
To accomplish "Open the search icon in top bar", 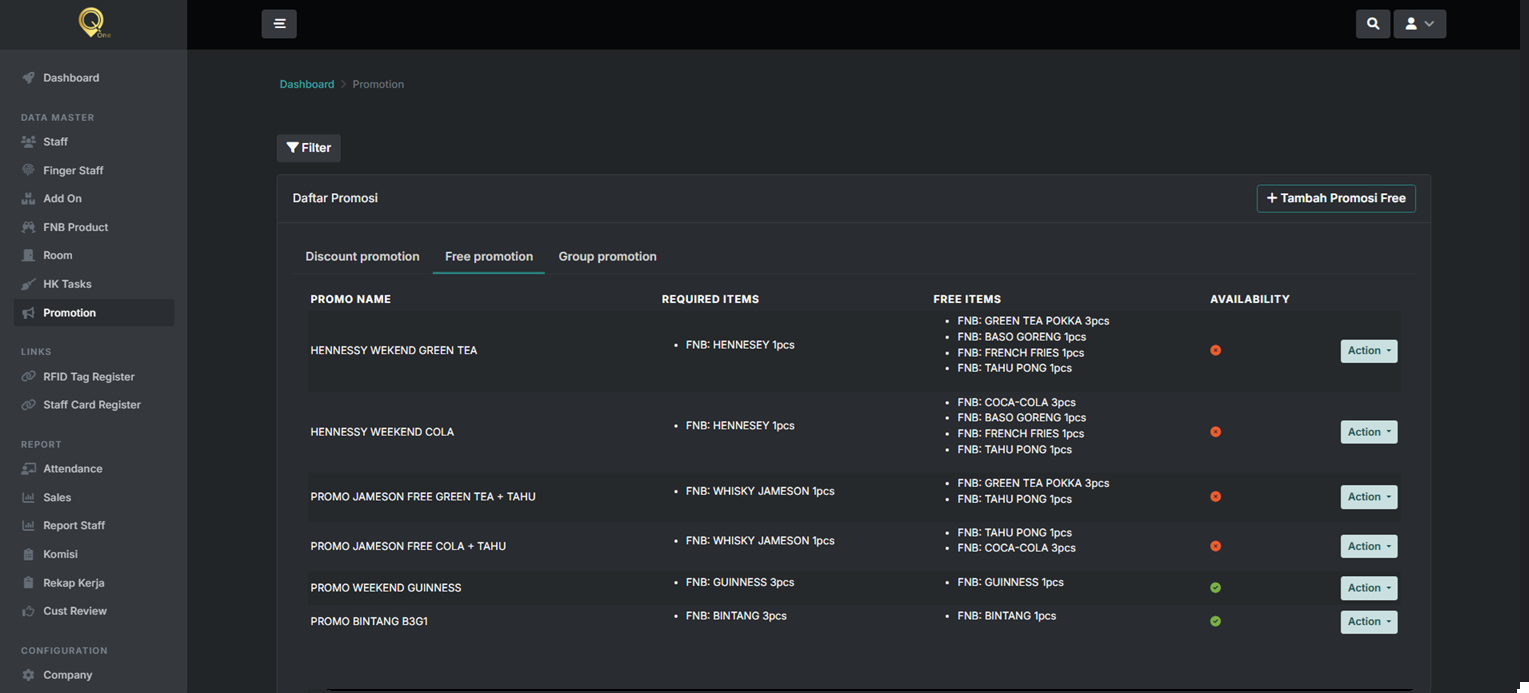I will click(x=1373, y=24).
